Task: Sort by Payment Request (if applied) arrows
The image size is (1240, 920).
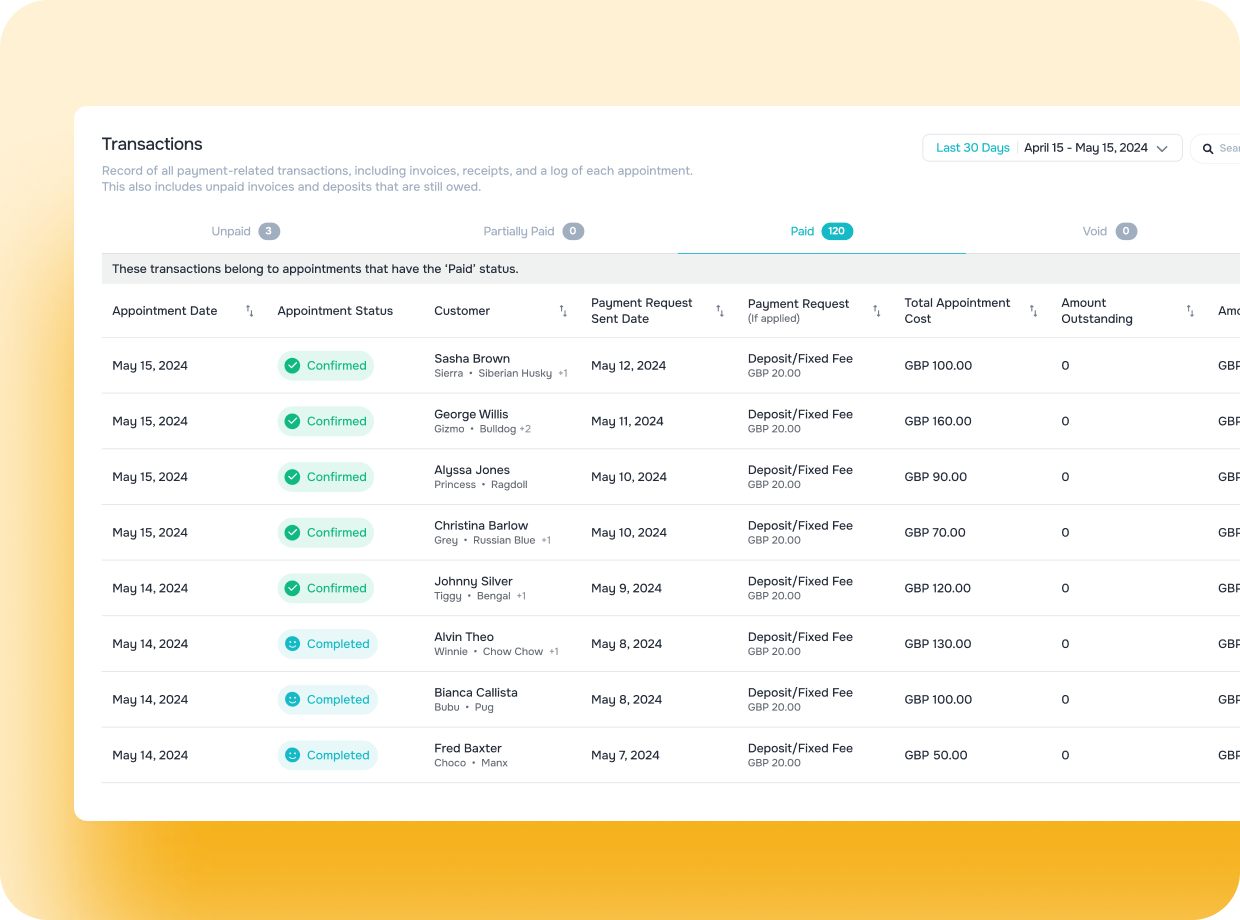Action: (x=877, y=311)
